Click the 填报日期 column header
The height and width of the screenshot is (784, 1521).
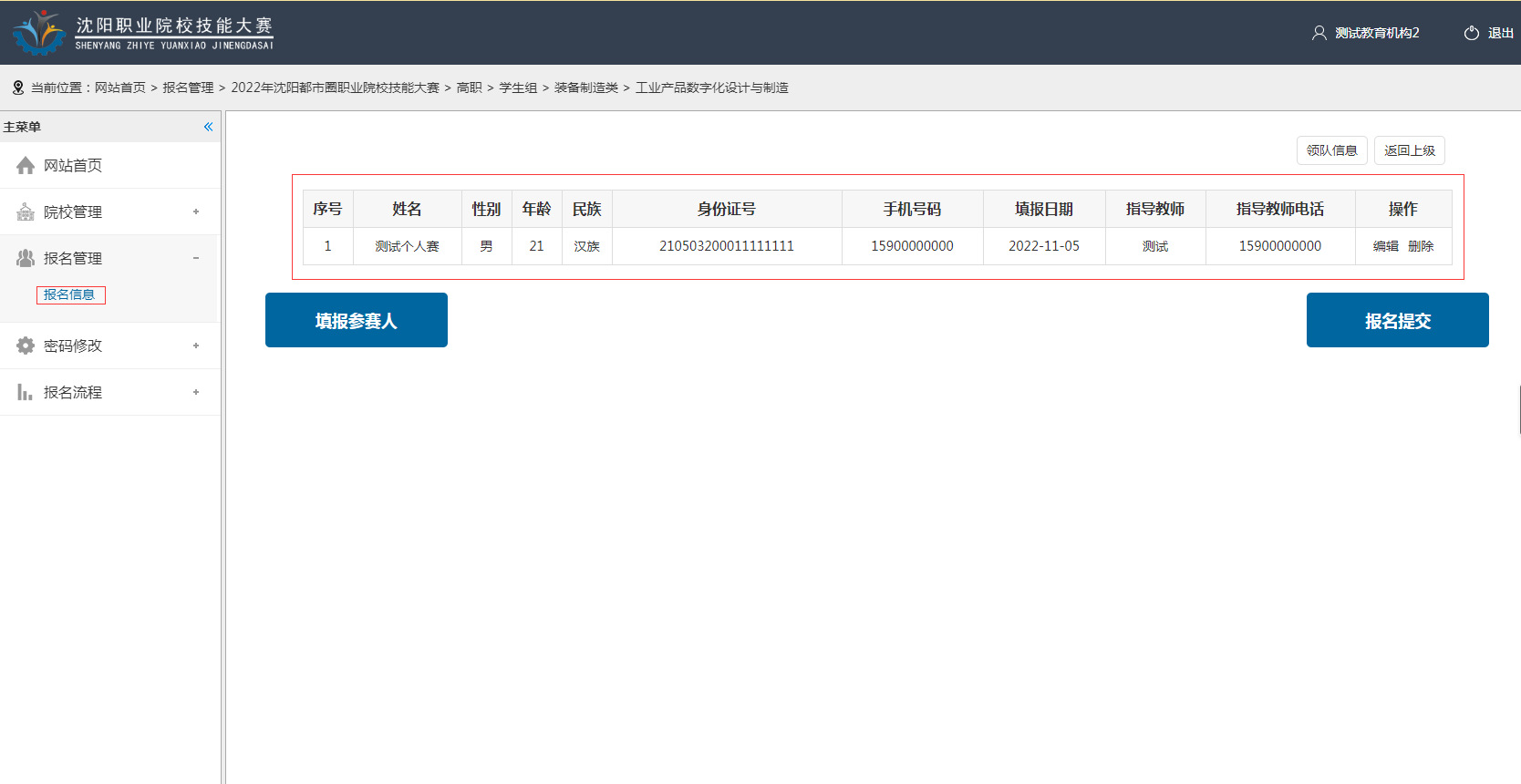1044,209
